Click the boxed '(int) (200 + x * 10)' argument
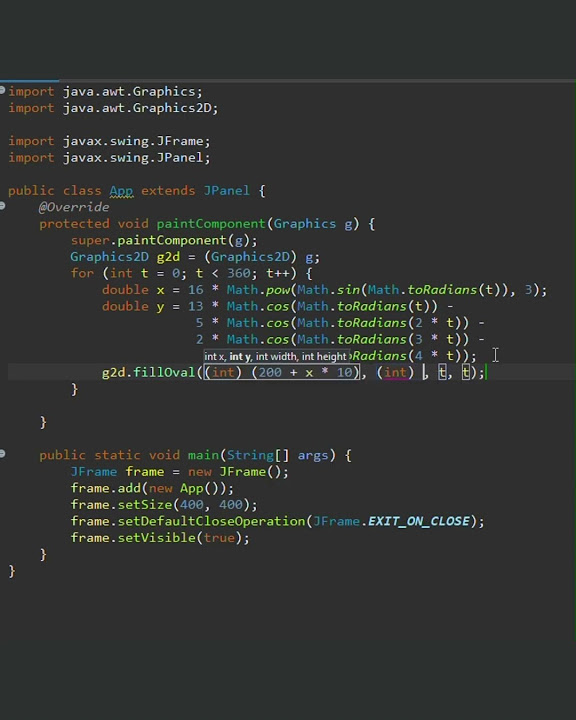Screen dimensions: 576x720 282,372
